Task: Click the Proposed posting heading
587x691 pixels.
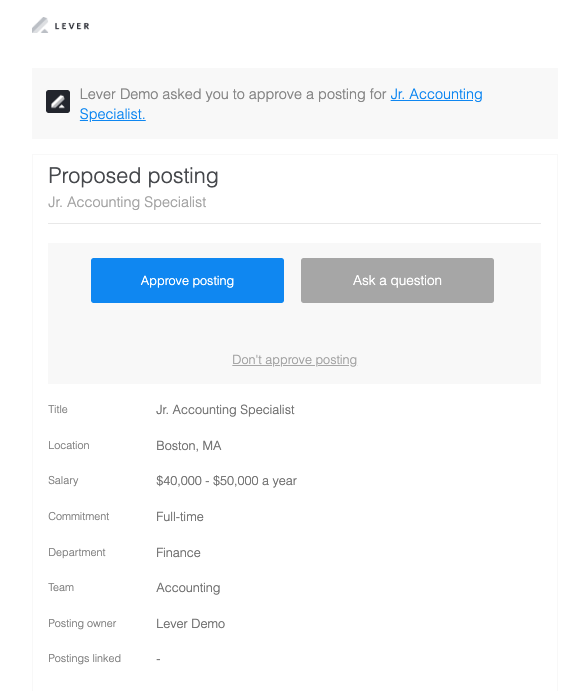Action: [x=133, y=176]
